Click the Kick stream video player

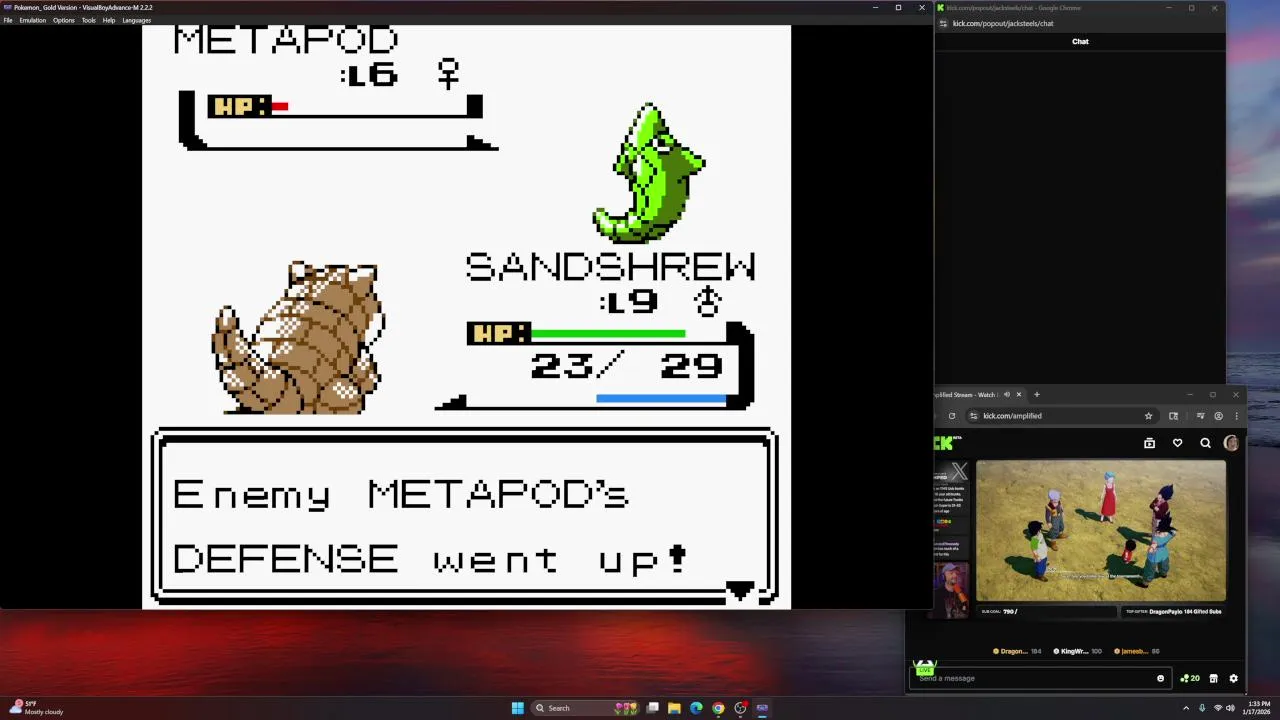point(1100,530)
